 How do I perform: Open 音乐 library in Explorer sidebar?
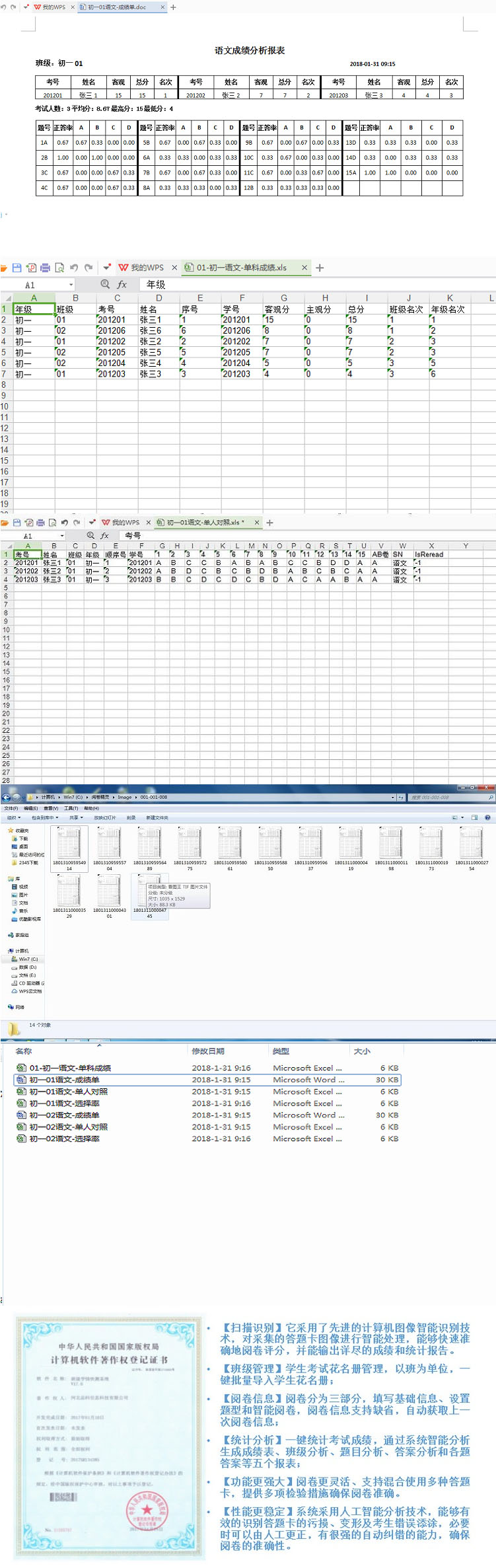[x=23, y=911]
